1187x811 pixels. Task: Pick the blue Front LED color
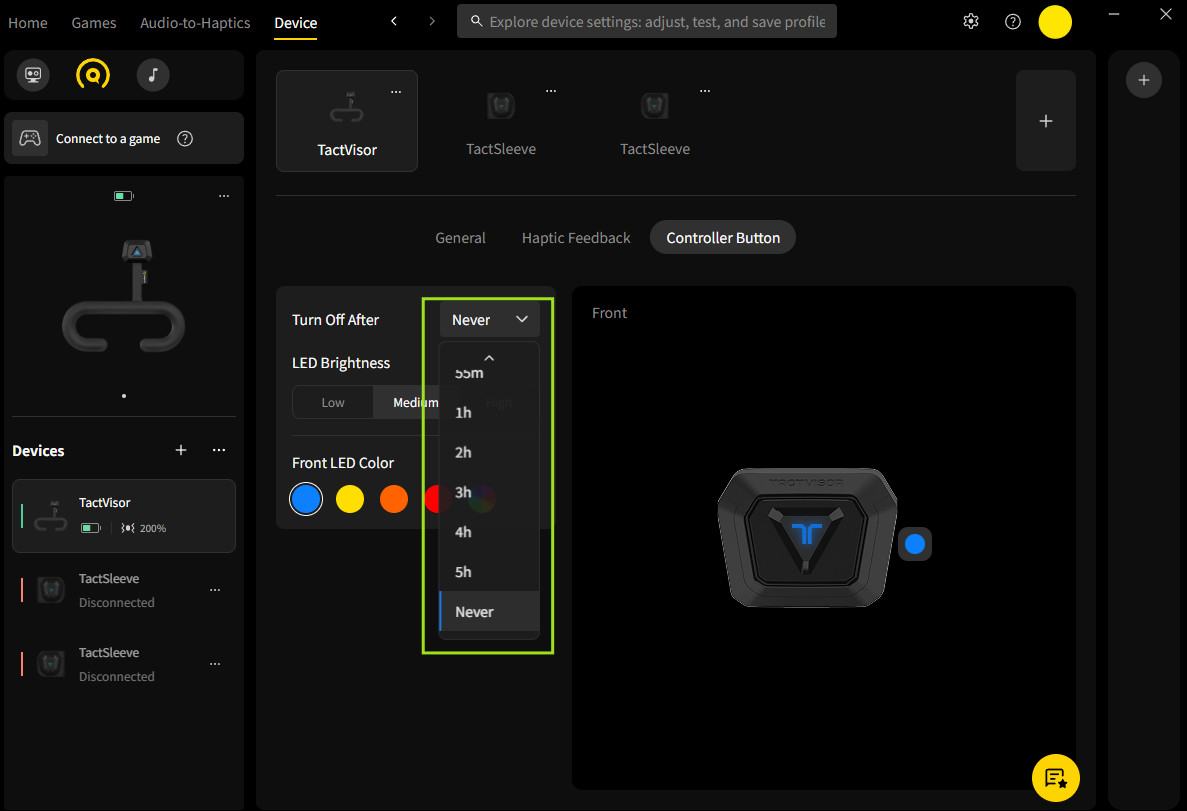pos(306,499)
